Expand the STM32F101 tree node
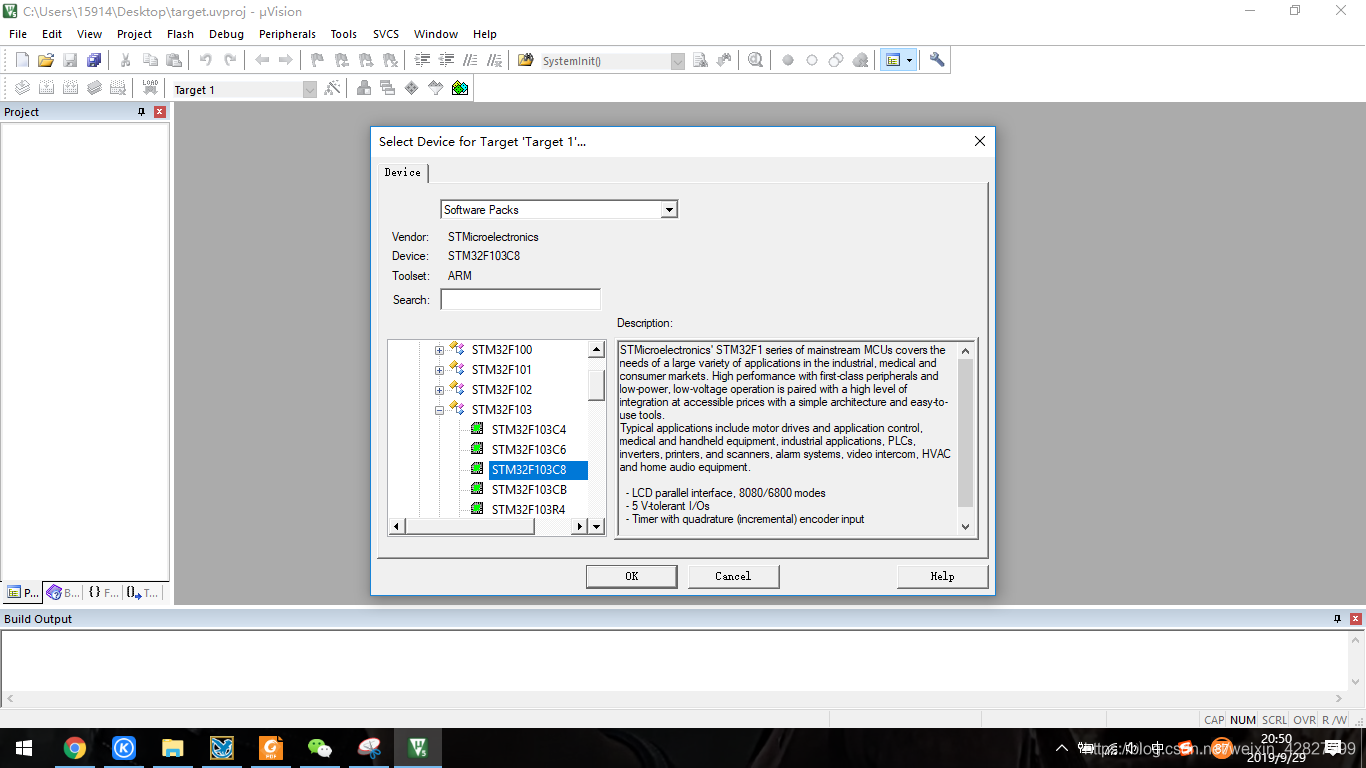Viewport: 1366px width, 768px height. pos(439,370)
